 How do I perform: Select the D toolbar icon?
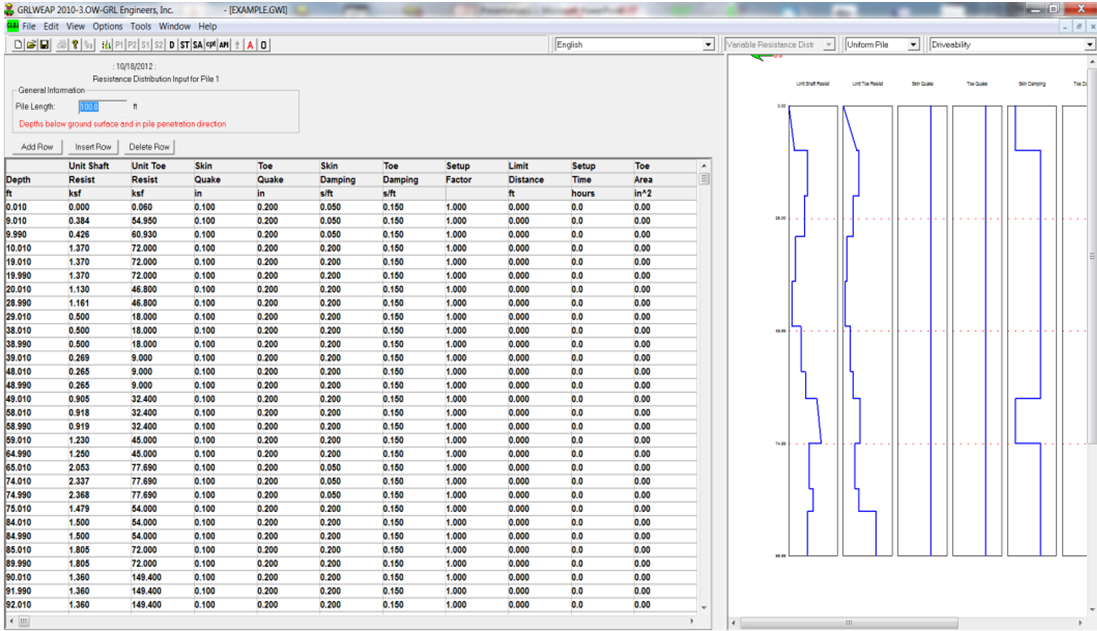tap(172, 45)
